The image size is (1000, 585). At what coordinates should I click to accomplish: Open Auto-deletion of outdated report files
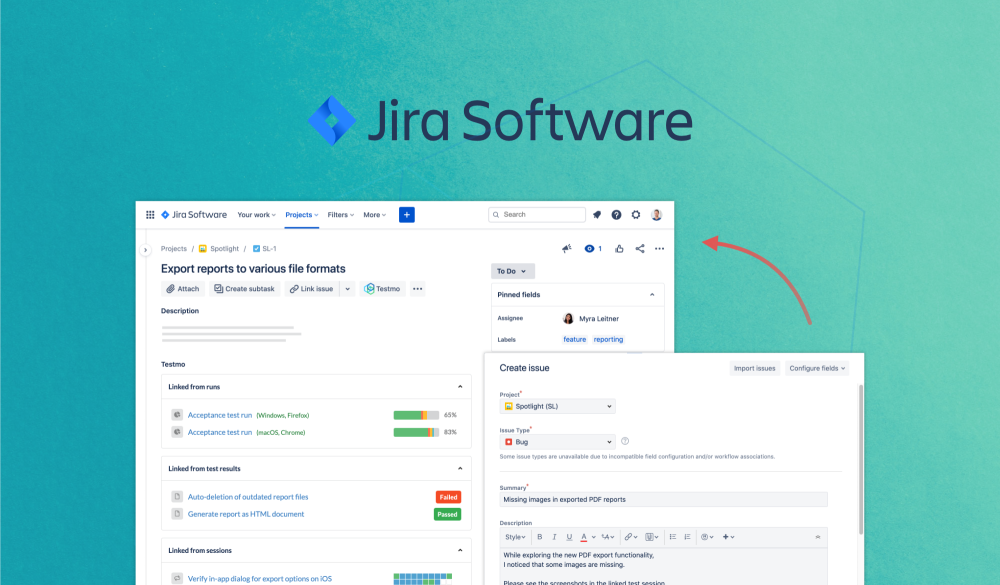click(247, 497)
